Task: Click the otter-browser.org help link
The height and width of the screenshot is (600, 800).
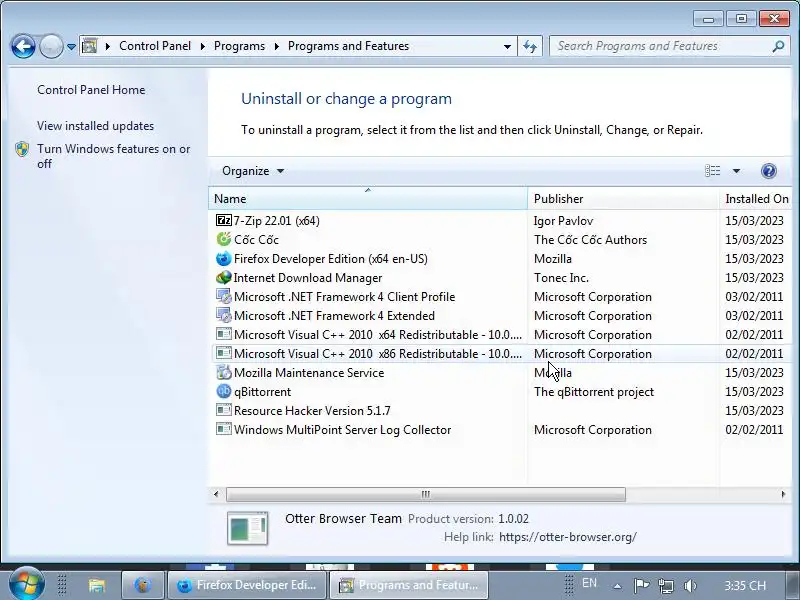Action: [x=567, y=537]
